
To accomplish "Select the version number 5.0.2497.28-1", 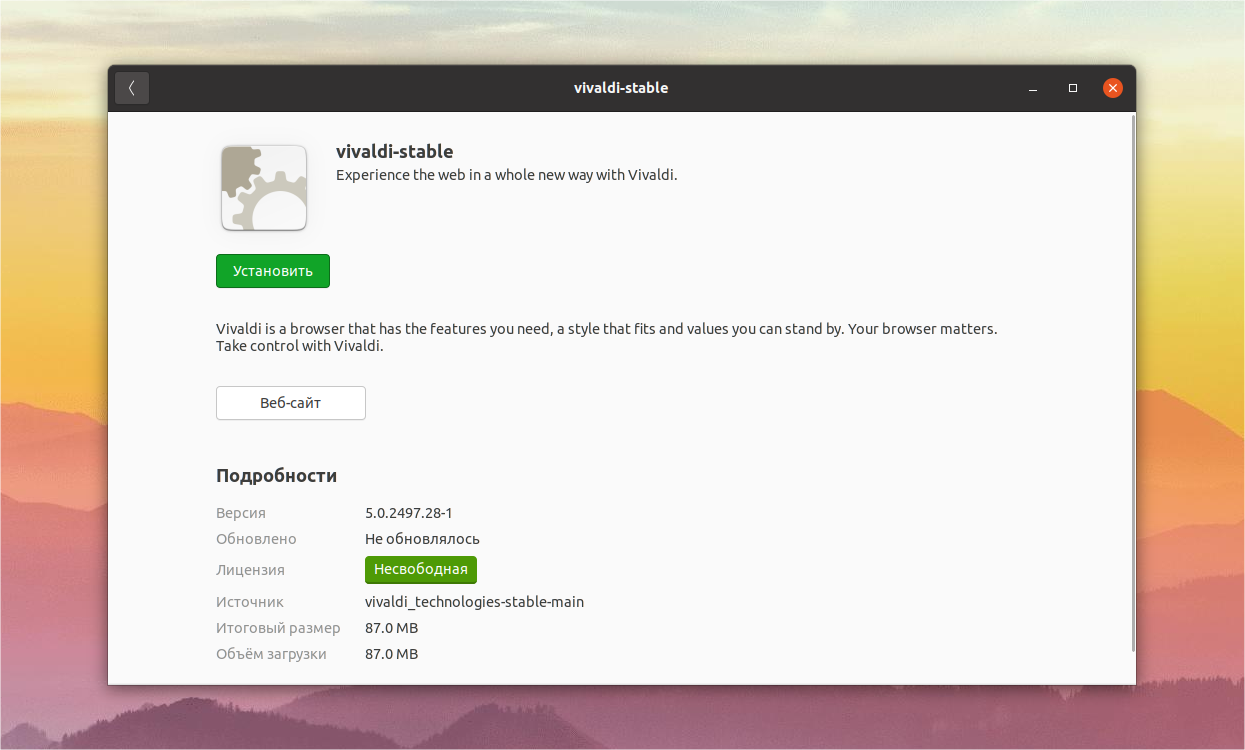I will pos(409,513).
